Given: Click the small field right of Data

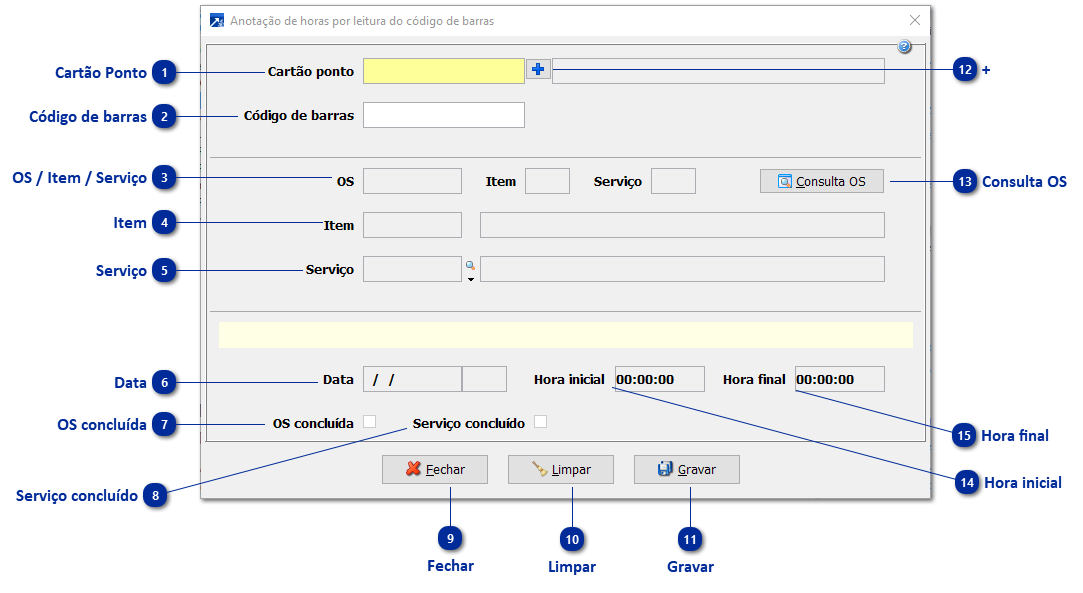Looking at the screenshot, I should (484, 379).
